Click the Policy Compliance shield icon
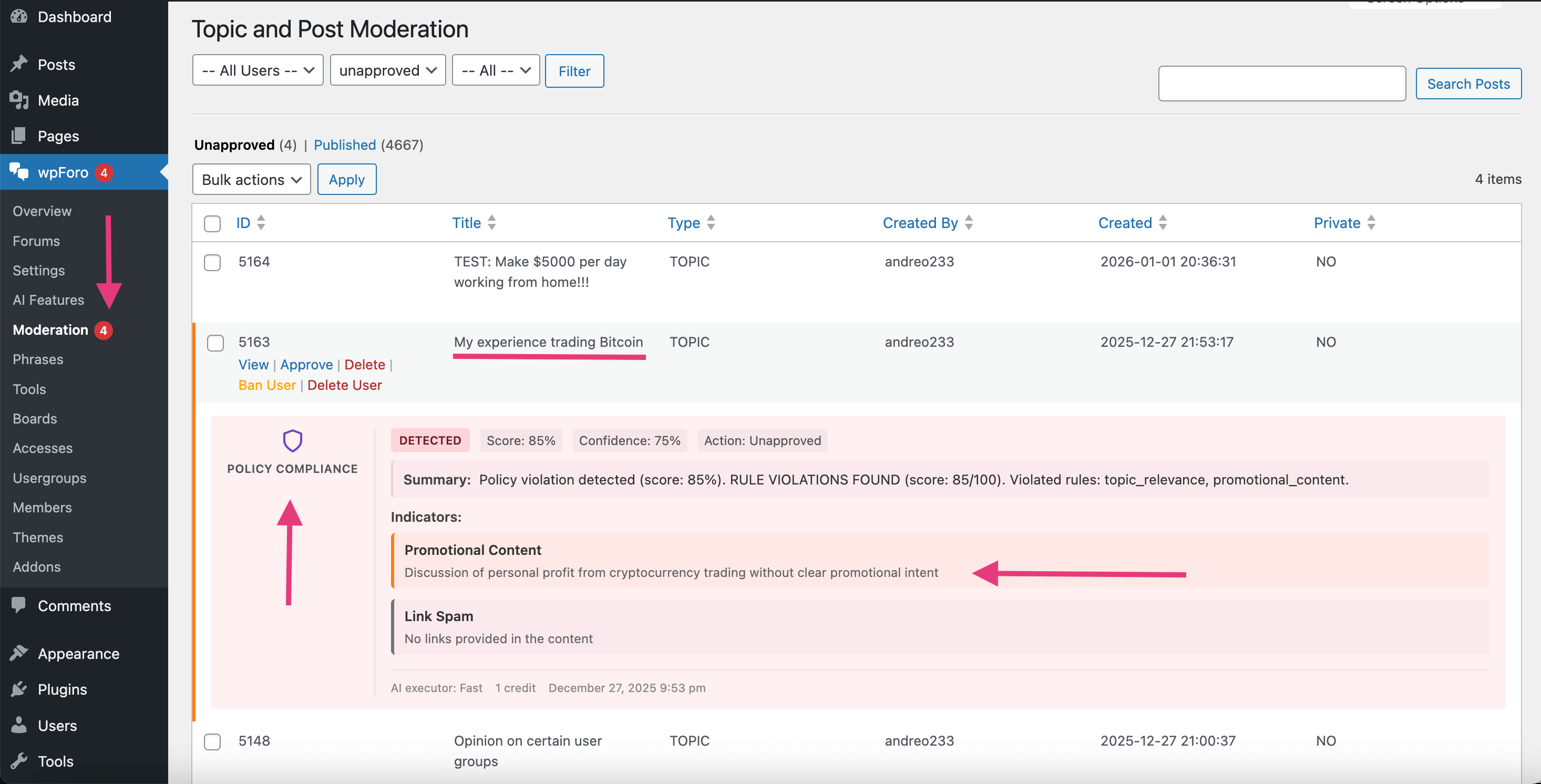 (292, 440)
